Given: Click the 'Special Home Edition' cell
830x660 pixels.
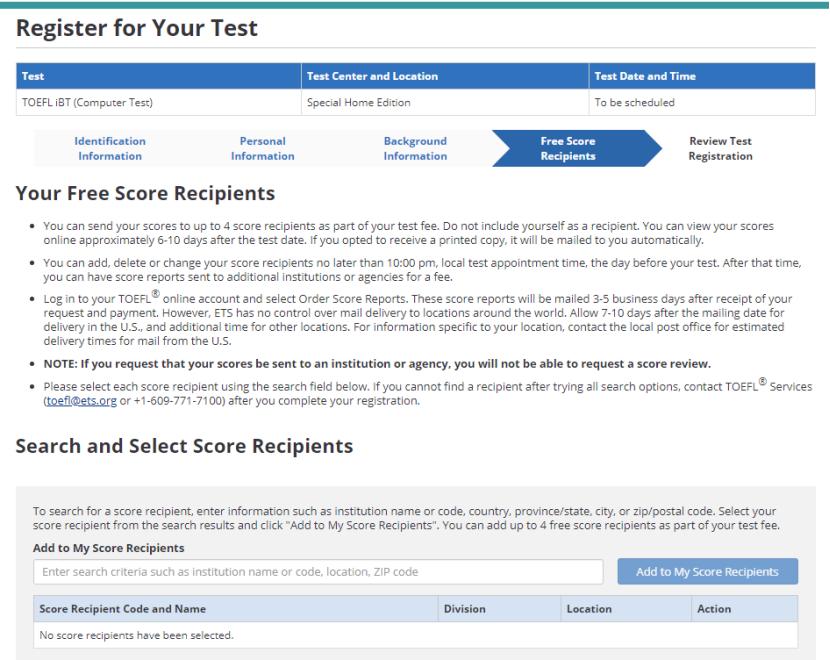Looking at the screenshot, I should 445,102.
